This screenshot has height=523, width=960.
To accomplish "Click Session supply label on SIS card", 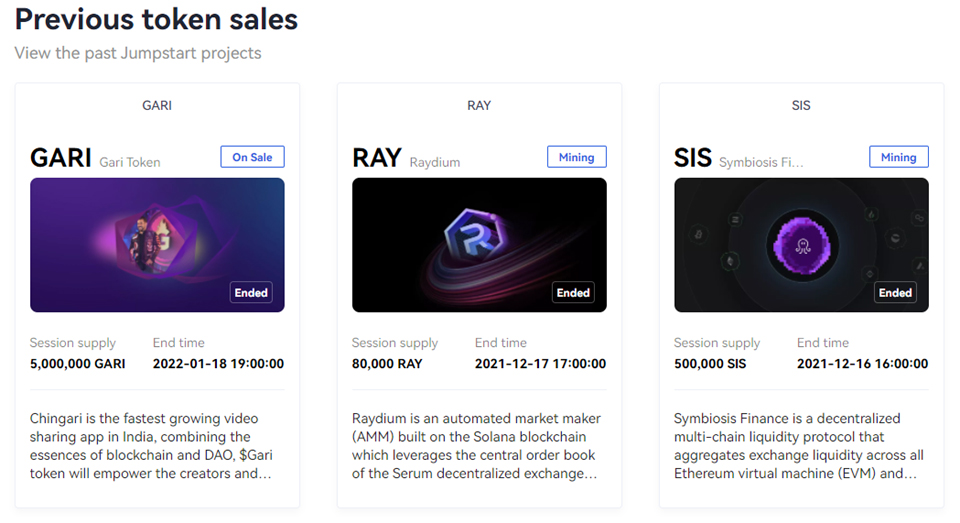I will pos(717,343).
